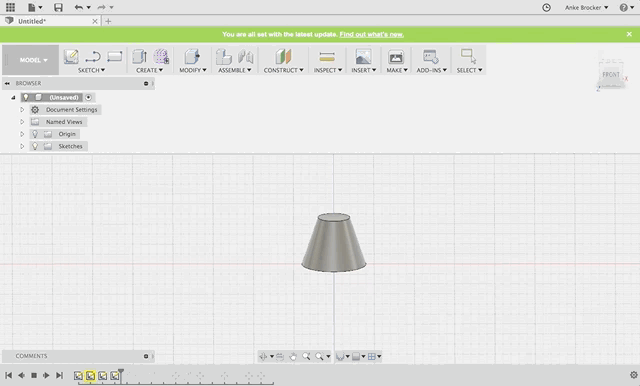640x386 pixels.
Task: Click the highlighted second timeline feature
Action: pyautogui.click(x=90, y=375)
